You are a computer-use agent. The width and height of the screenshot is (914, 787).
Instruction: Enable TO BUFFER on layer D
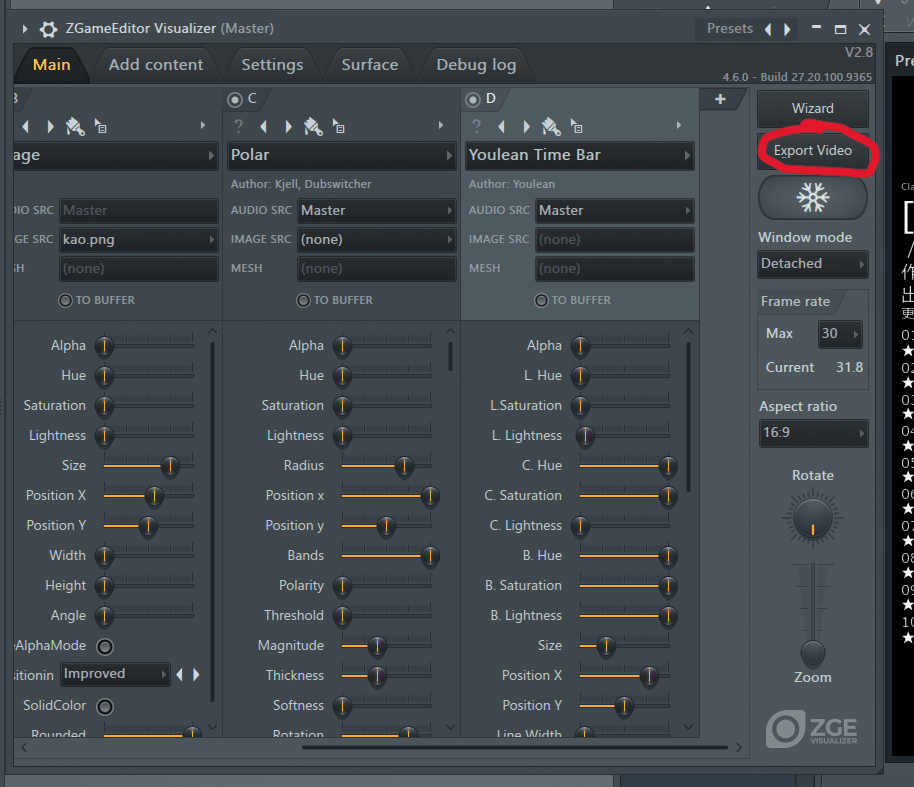pyautogui.click(x=541, y=301)
